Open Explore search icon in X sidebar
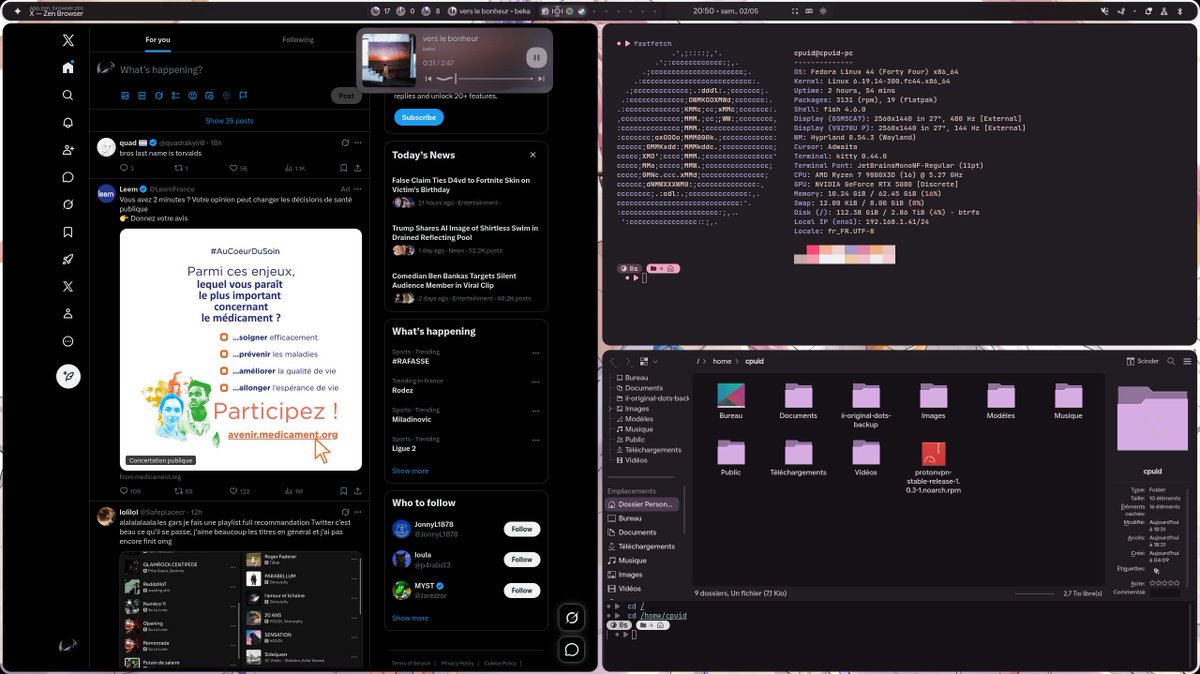 click(68, 95)
